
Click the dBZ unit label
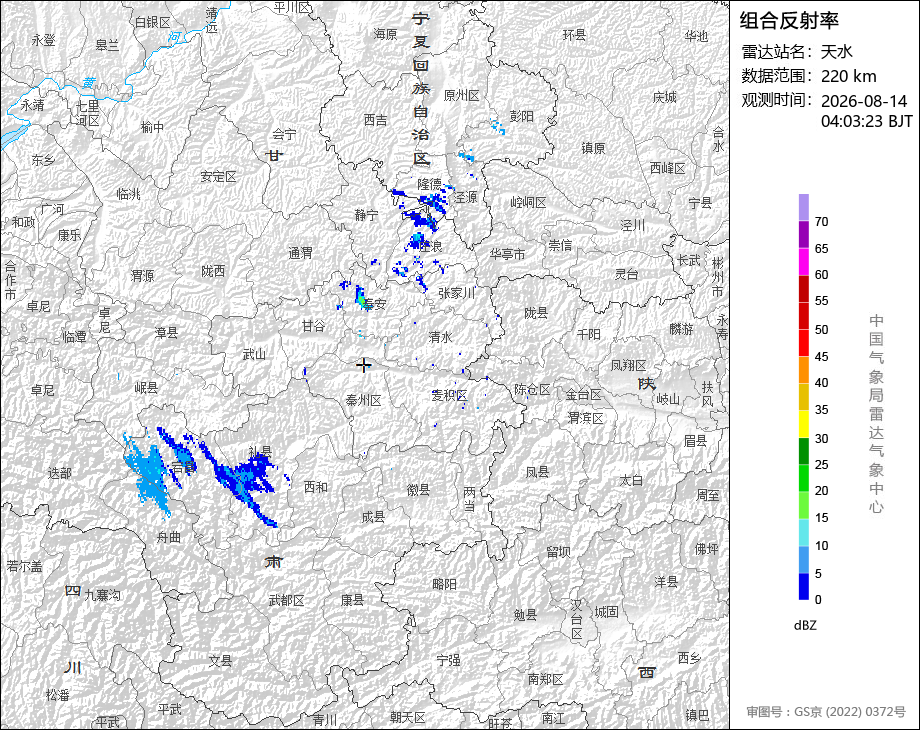[805, 625]
